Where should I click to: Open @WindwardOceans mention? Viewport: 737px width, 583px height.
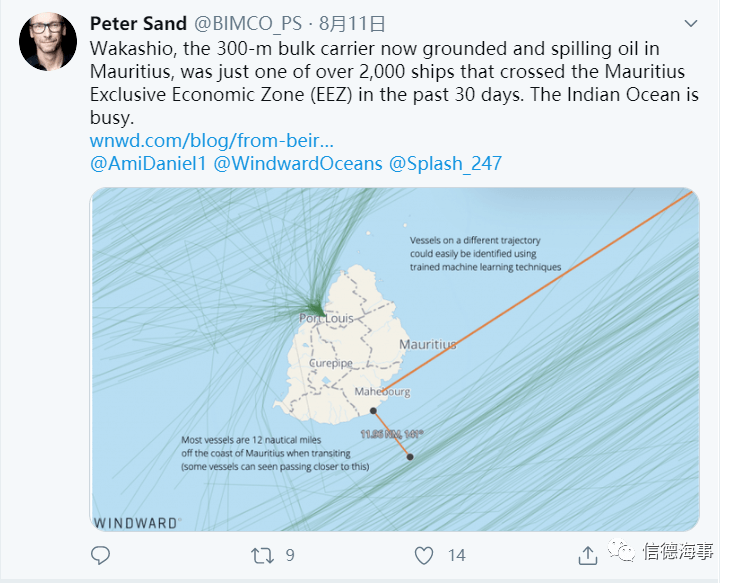298,164
